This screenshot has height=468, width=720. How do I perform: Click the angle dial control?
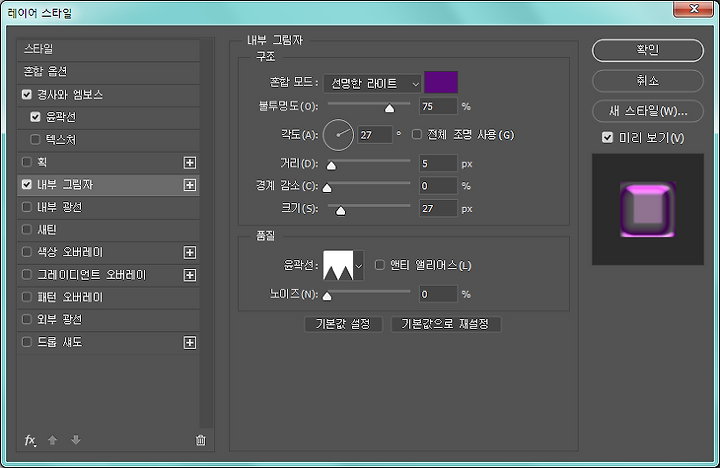pos(338,135)
